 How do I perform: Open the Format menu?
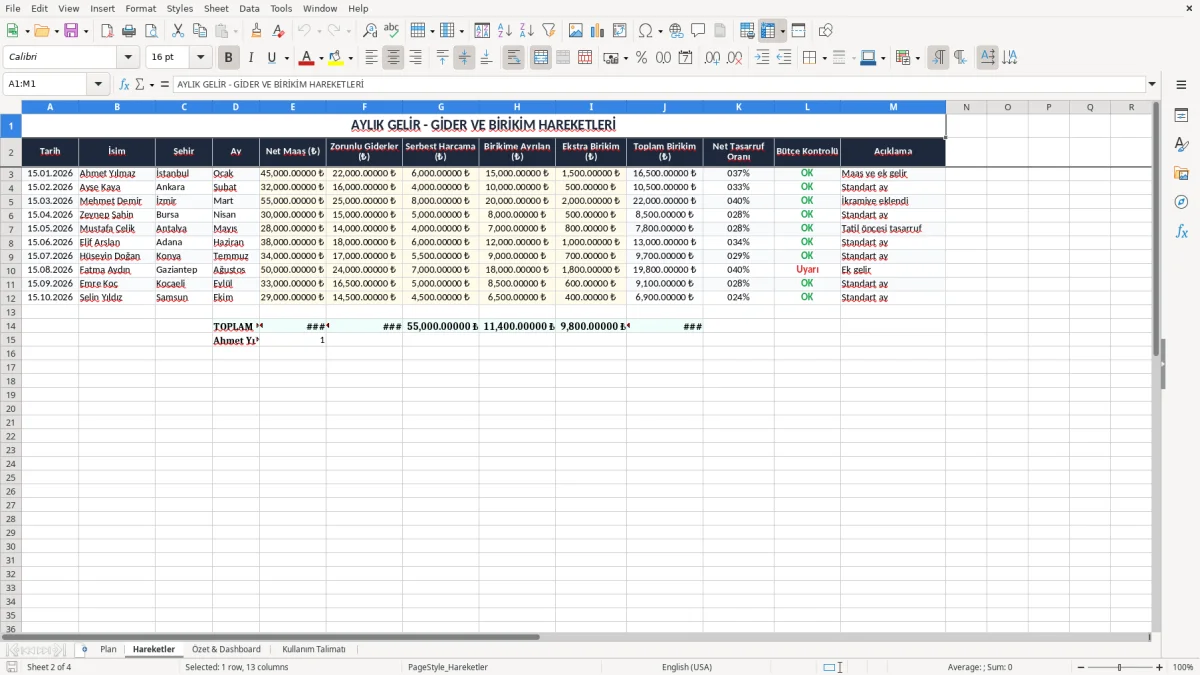[x=140, y=8]
